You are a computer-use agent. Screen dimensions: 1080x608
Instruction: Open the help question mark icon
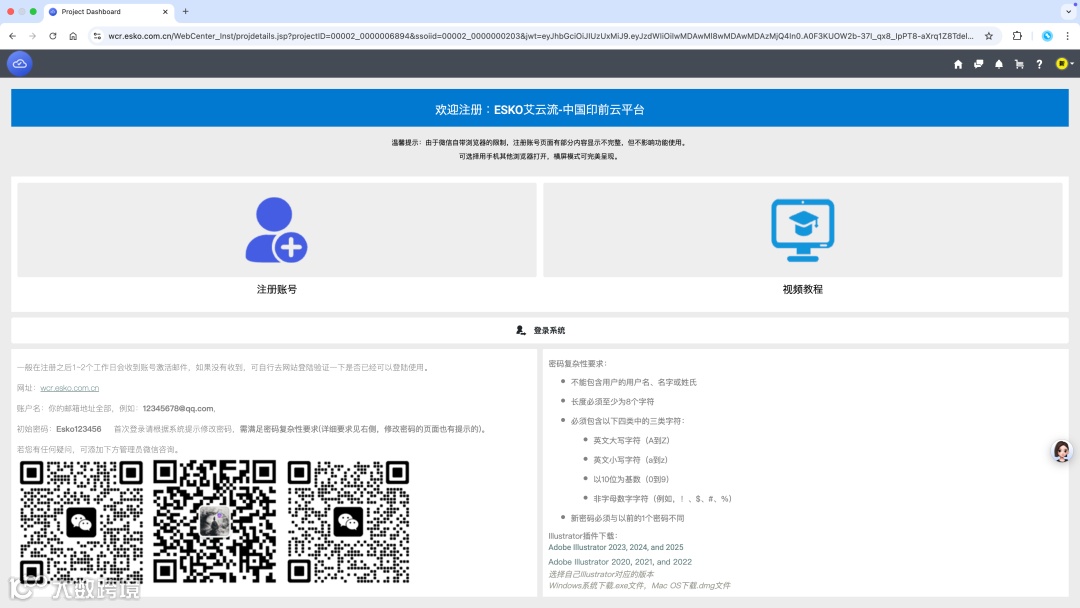(x=1039, y=64)
